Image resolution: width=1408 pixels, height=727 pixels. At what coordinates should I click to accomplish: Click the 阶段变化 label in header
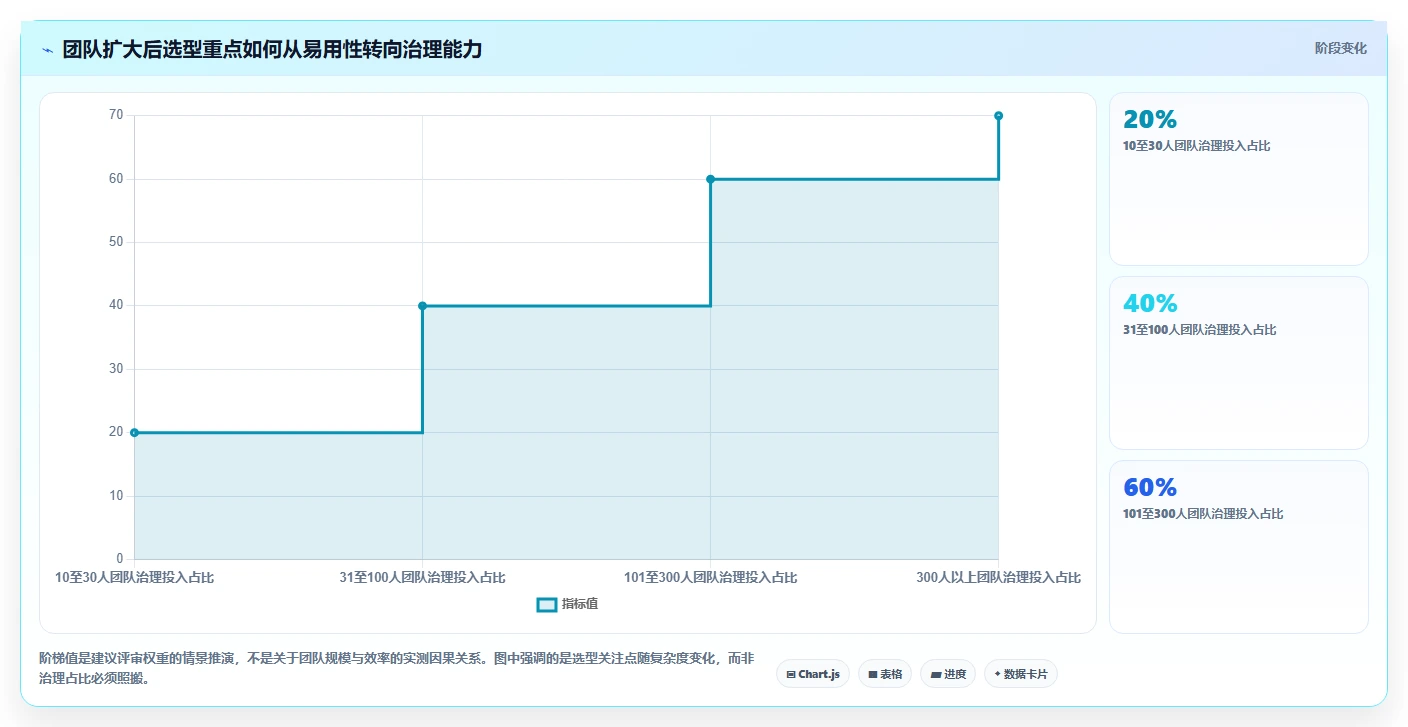[x=1340, y=48]
